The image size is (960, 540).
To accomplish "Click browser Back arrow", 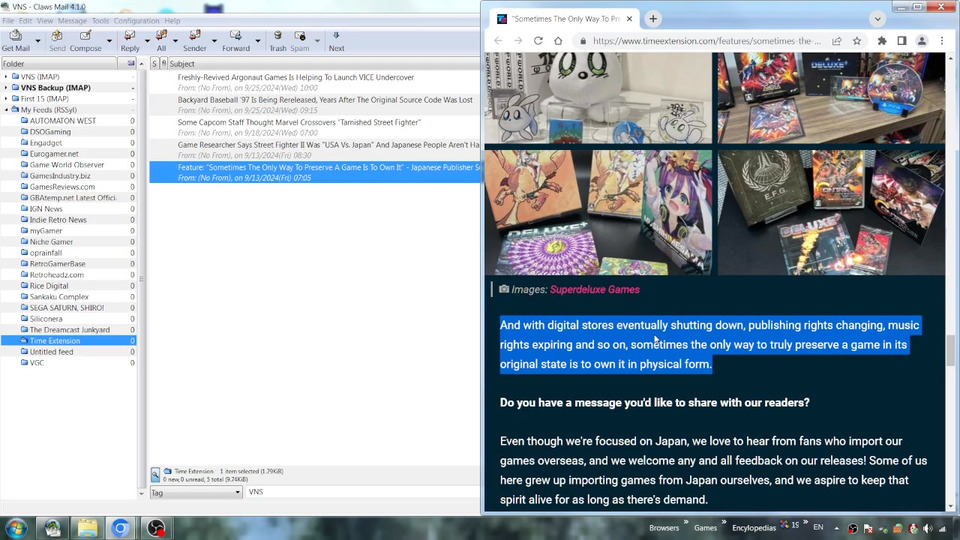I will pyautogui.click(x=498, y=40).
